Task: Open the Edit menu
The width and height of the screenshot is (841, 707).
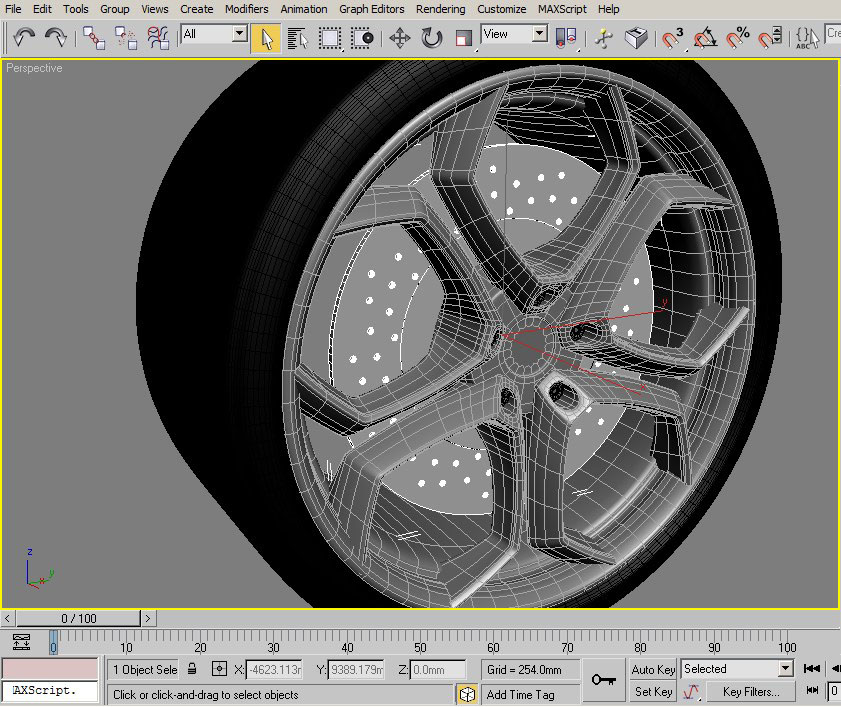Action: tap(42, 9)
